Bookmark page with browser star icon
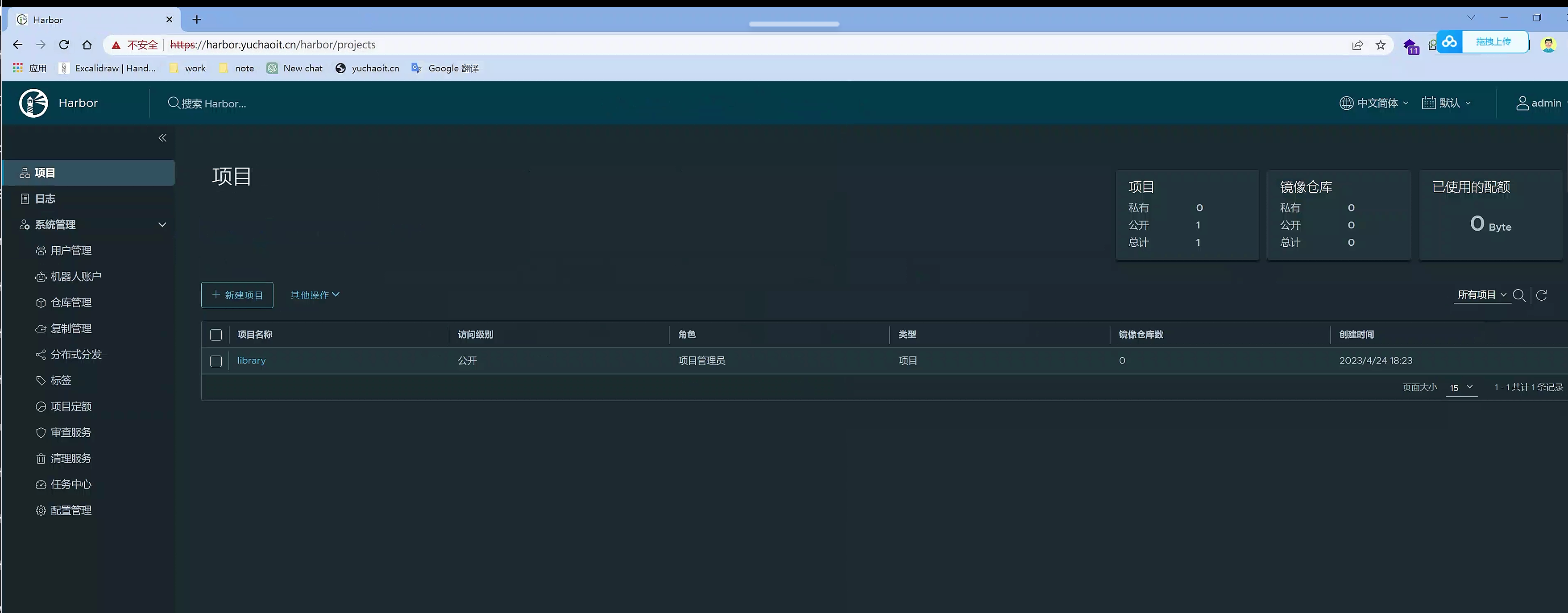1568x613 pixels. (1381, 45)
